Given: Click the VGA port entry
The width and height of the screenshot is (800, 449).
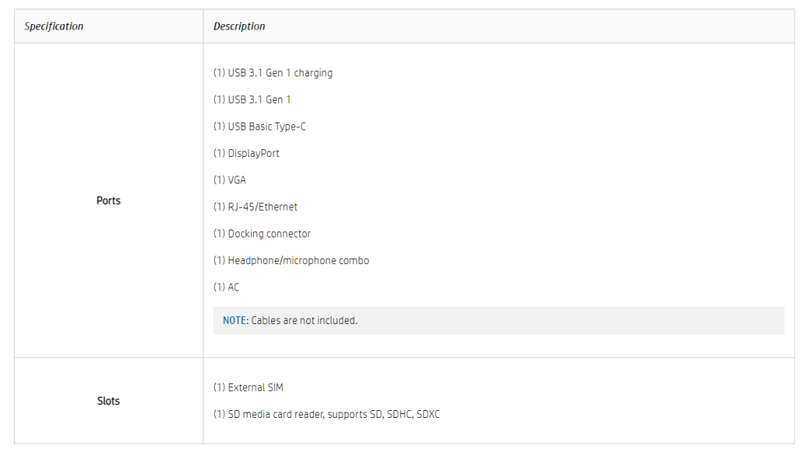Looking at the screenshot, I should pyautogui.click(x=230, y=180).
